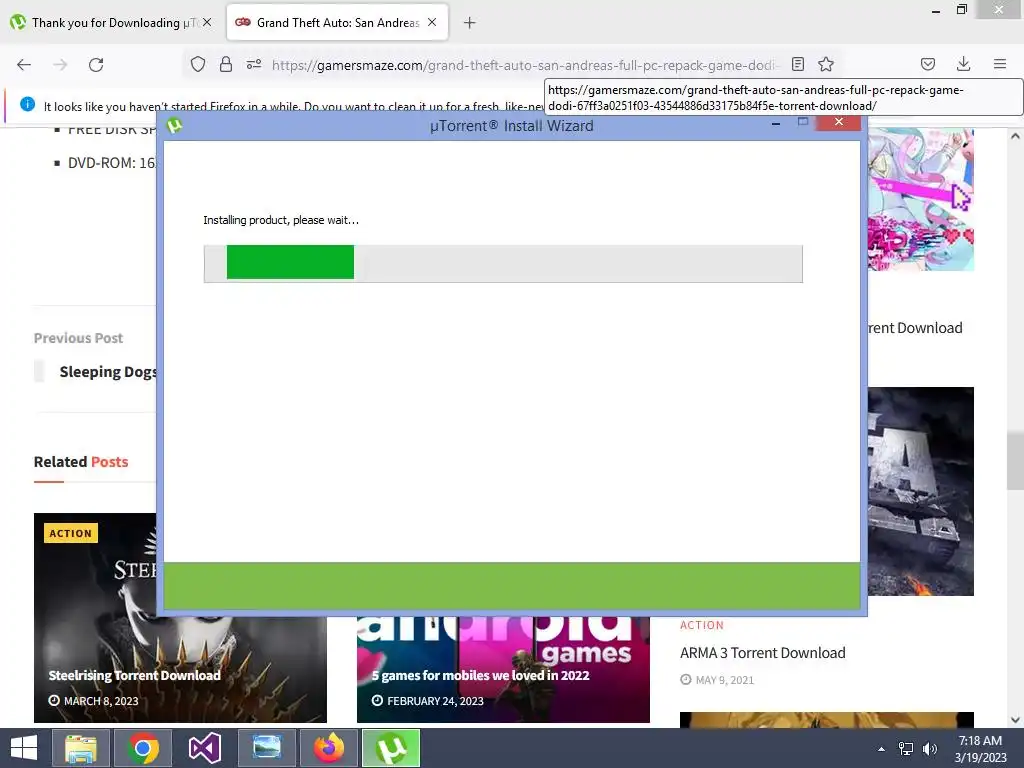Open the volume speaker tray icon
Screen dimensions: 1024x768
click(929, 749)
